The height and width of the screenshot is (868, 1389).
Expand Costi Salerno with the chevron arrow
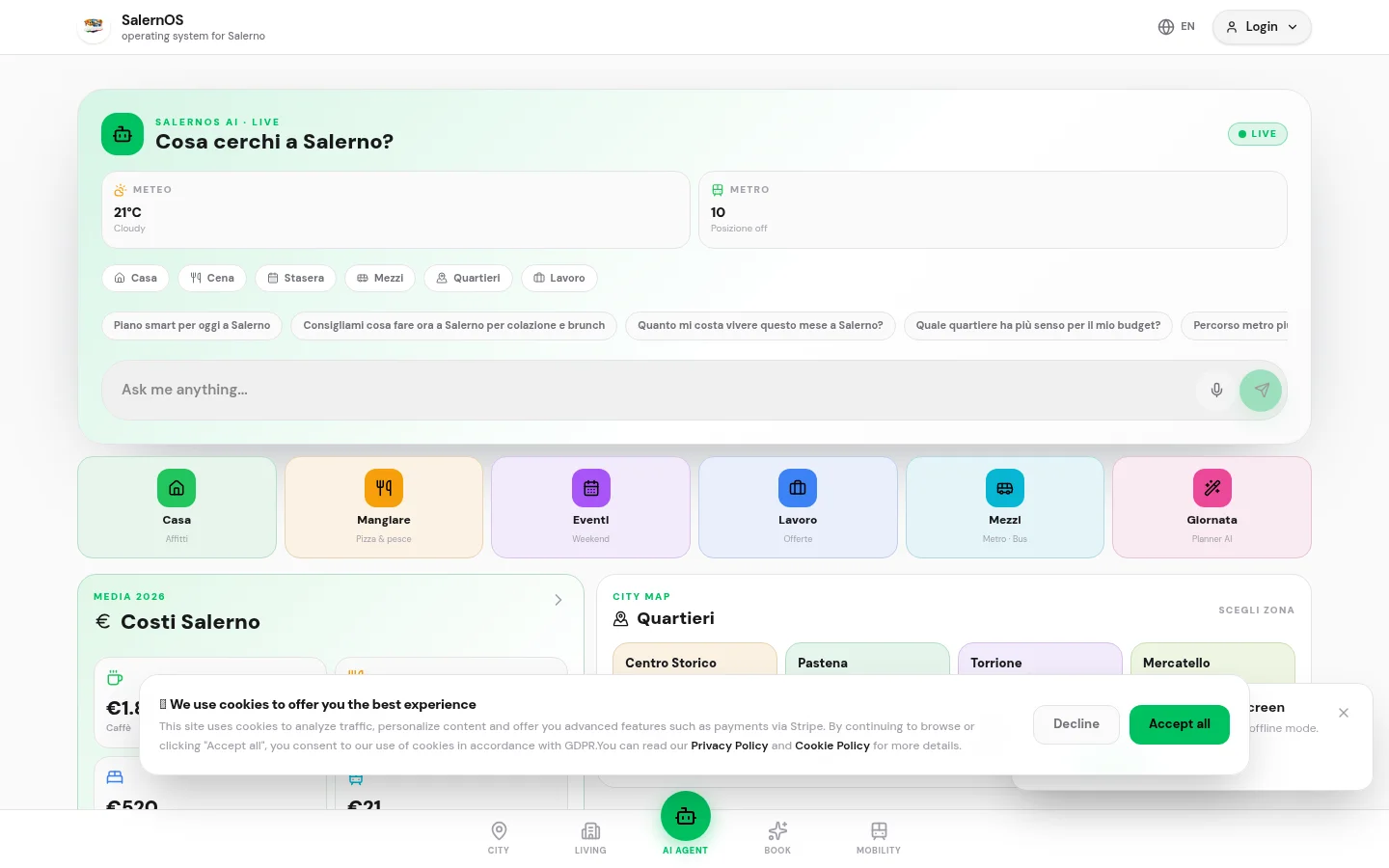tap(558, 600)
